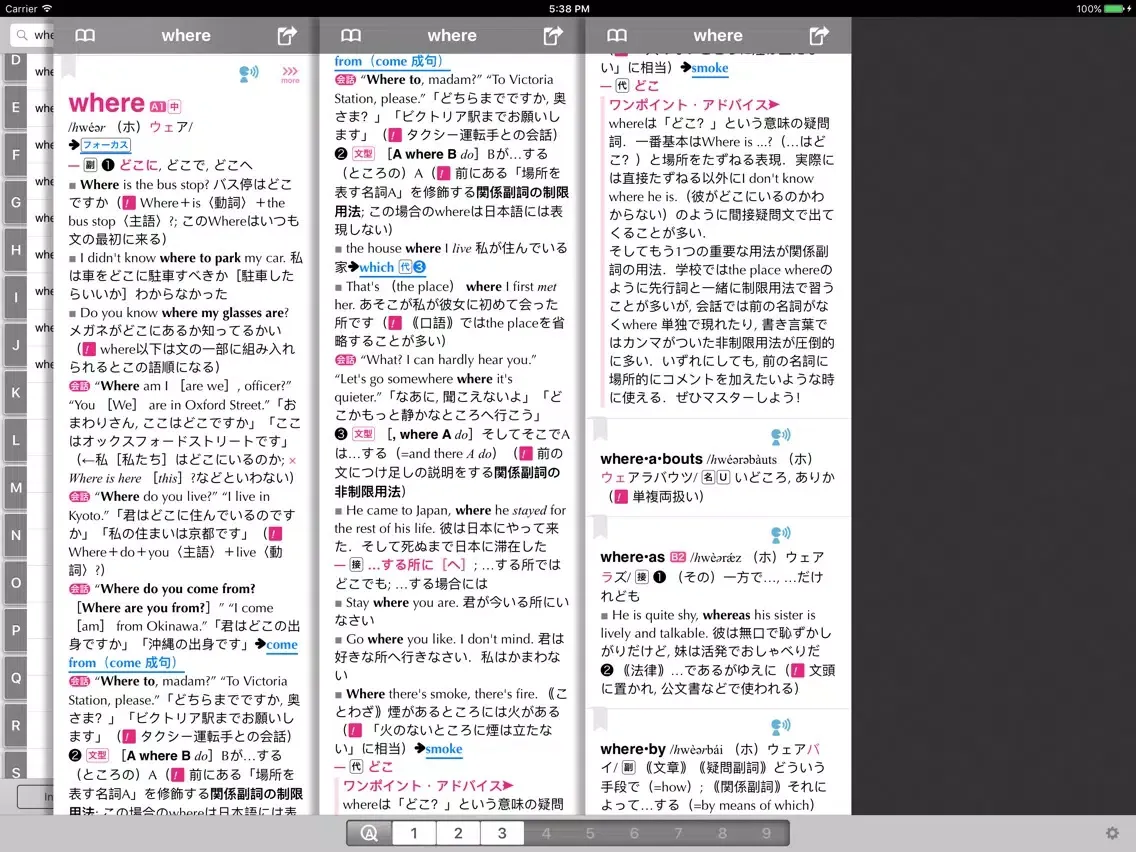Image resolution: width=1136 pixels, height=852 pixels.
Task: Jump to index letter F
Action: [15, 155]
